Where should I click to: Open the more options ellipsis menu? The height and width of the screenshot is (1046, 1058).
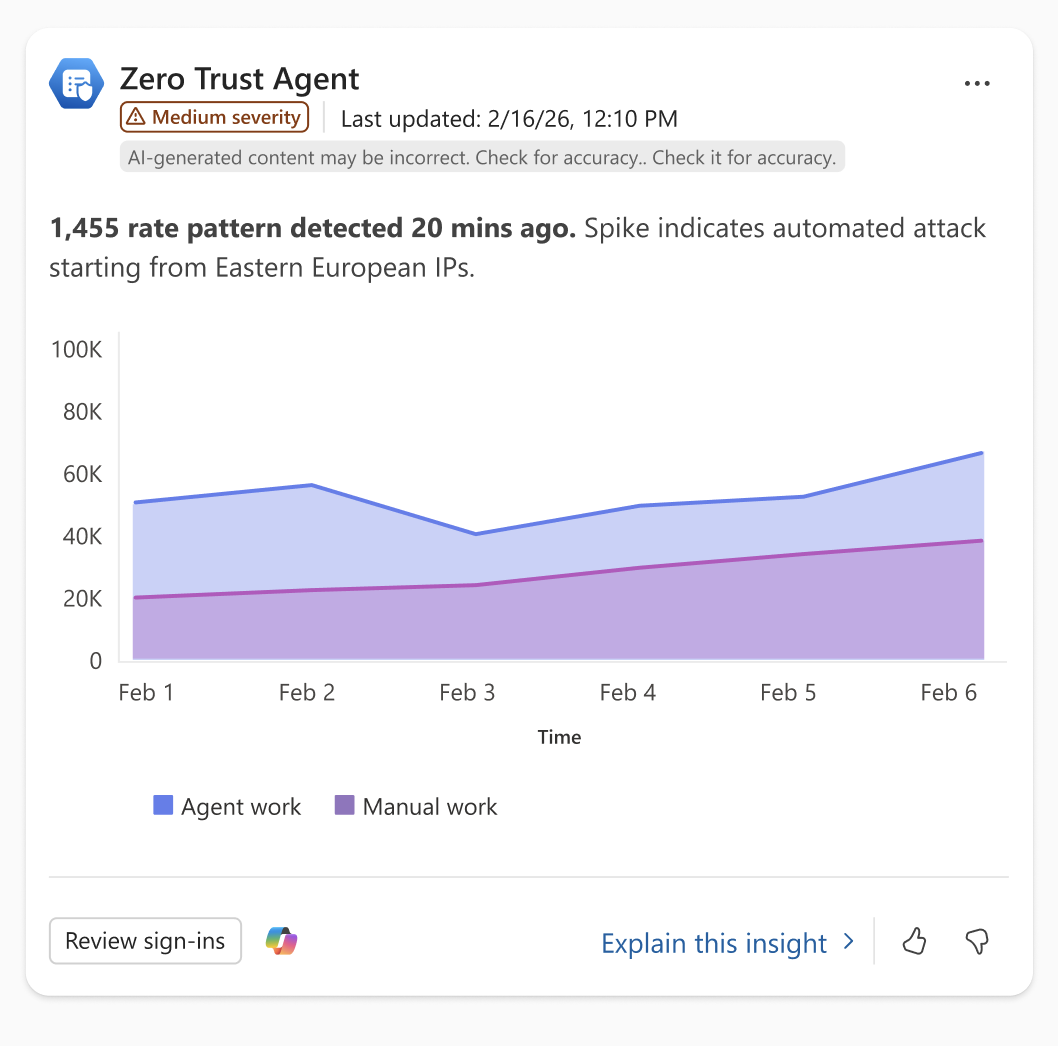pyautogui.click(x=976, y=84)
